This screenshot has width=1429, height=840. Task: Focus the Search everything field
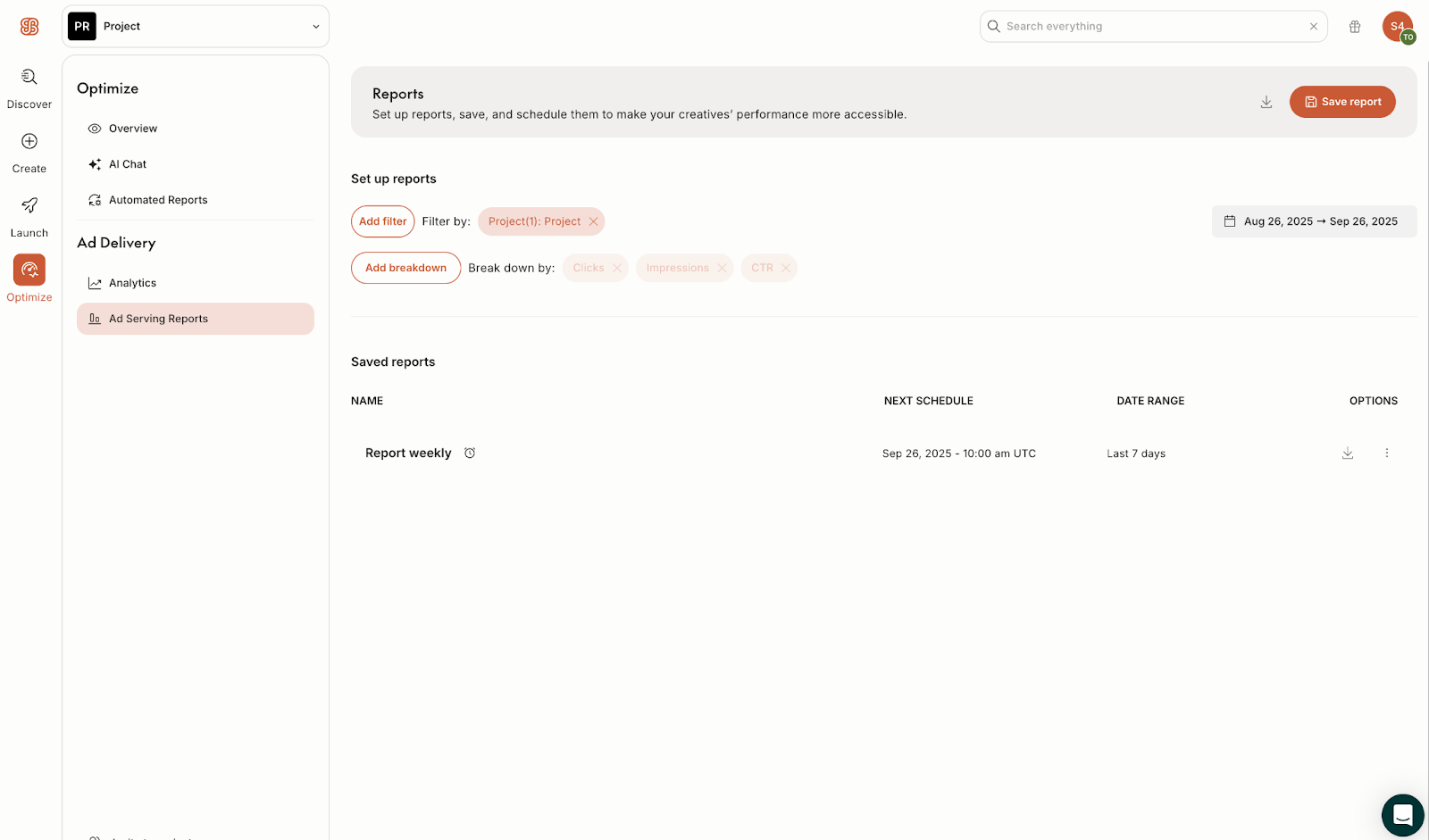(x=1152, y=27)
